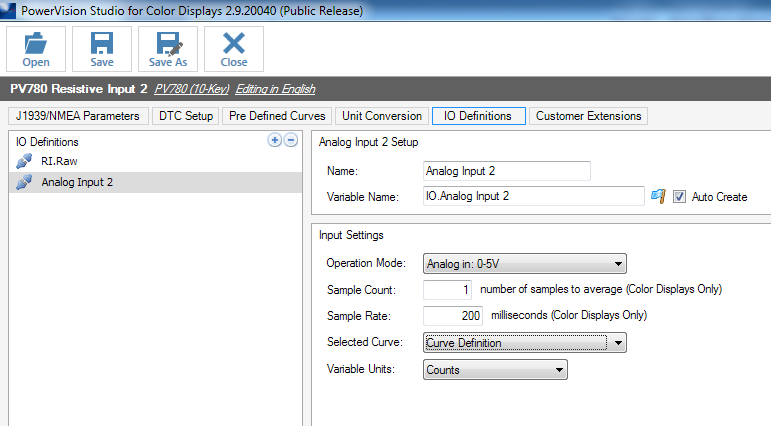Viewport: 771px width, 426px height.
Task: Select RI.Raw in the IO Definitions list
Action: coord(155,161)
